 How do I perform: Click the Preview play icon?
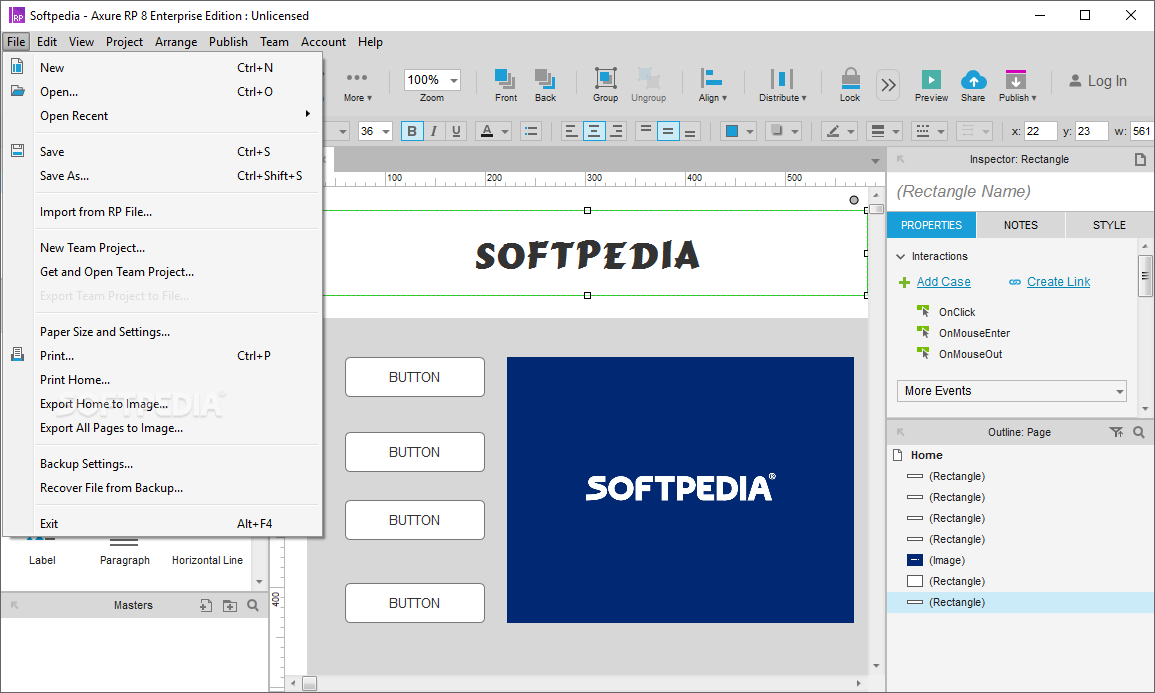(931, 79)
